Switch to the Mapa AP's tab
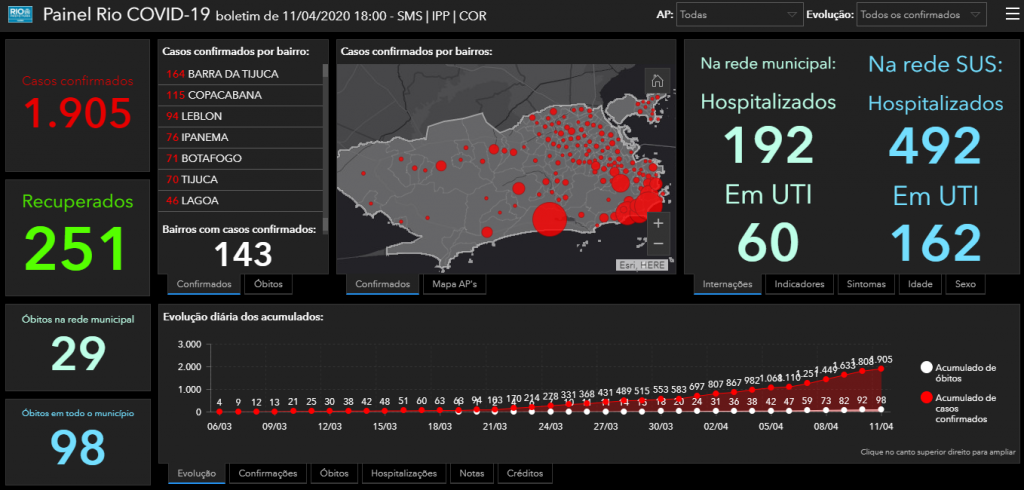This screenshot has height=490, width=1024. (453, 285)
